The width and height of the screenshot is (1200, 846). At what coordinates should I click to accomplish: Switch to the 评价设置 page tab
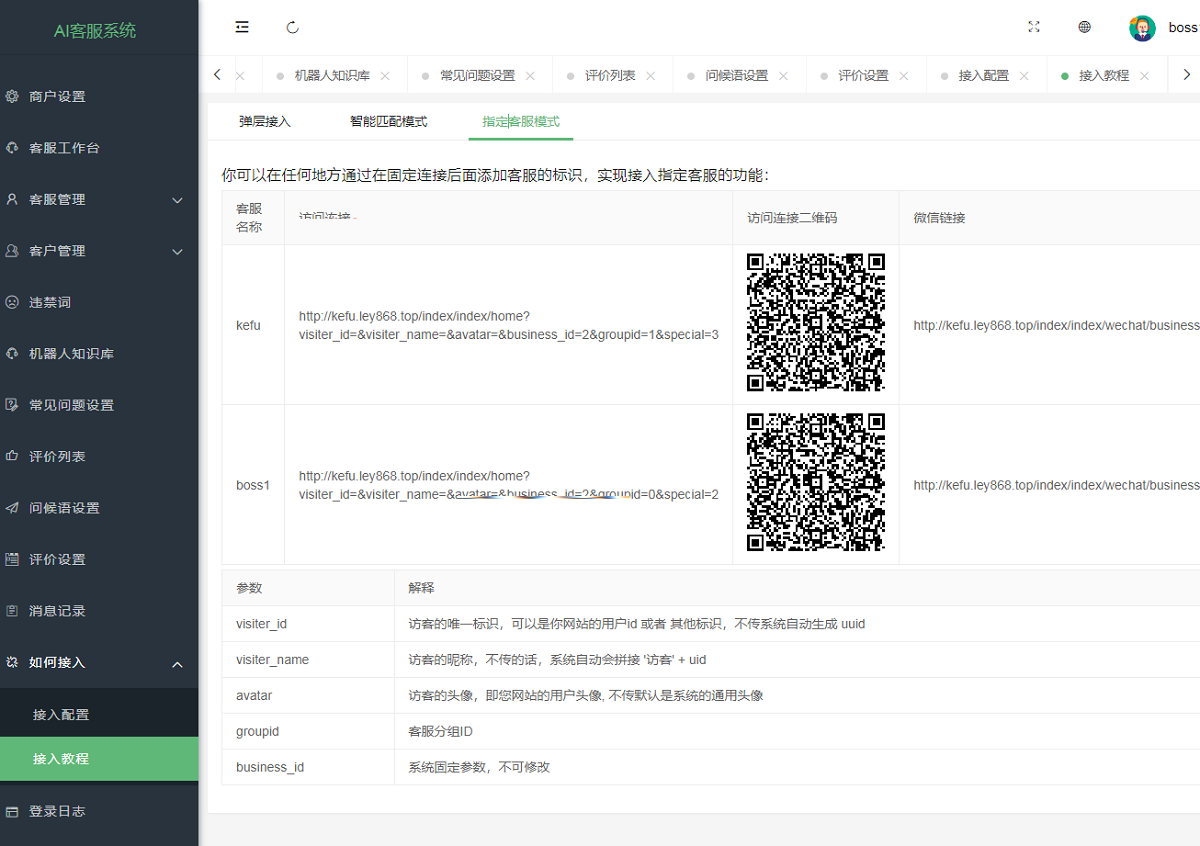(864, 76)
